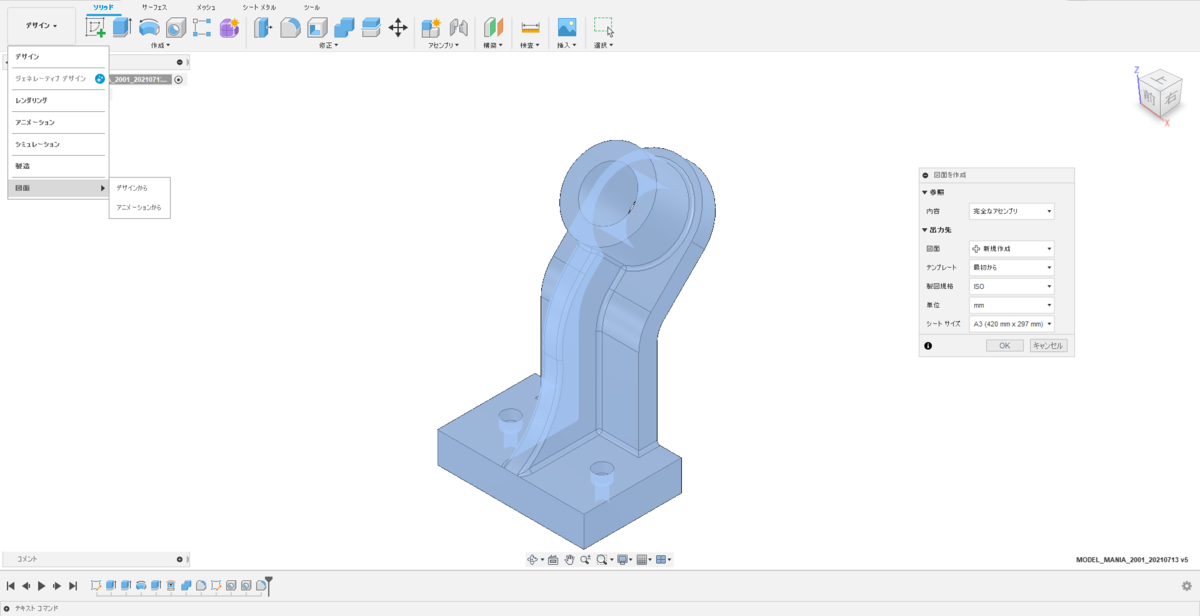Jump to timeline end

point(73,586)
